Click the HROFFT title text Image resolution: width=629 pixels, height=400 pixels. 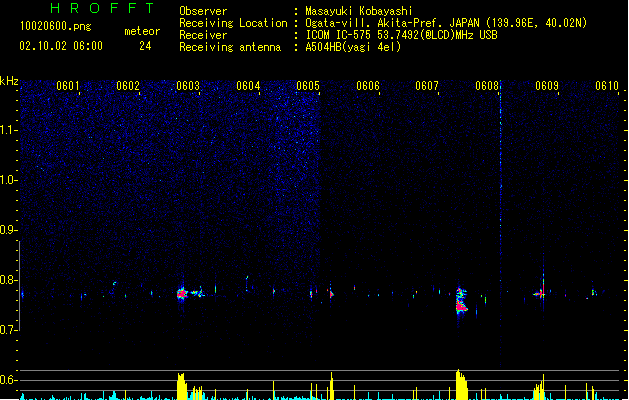click(x=103, y=8)
